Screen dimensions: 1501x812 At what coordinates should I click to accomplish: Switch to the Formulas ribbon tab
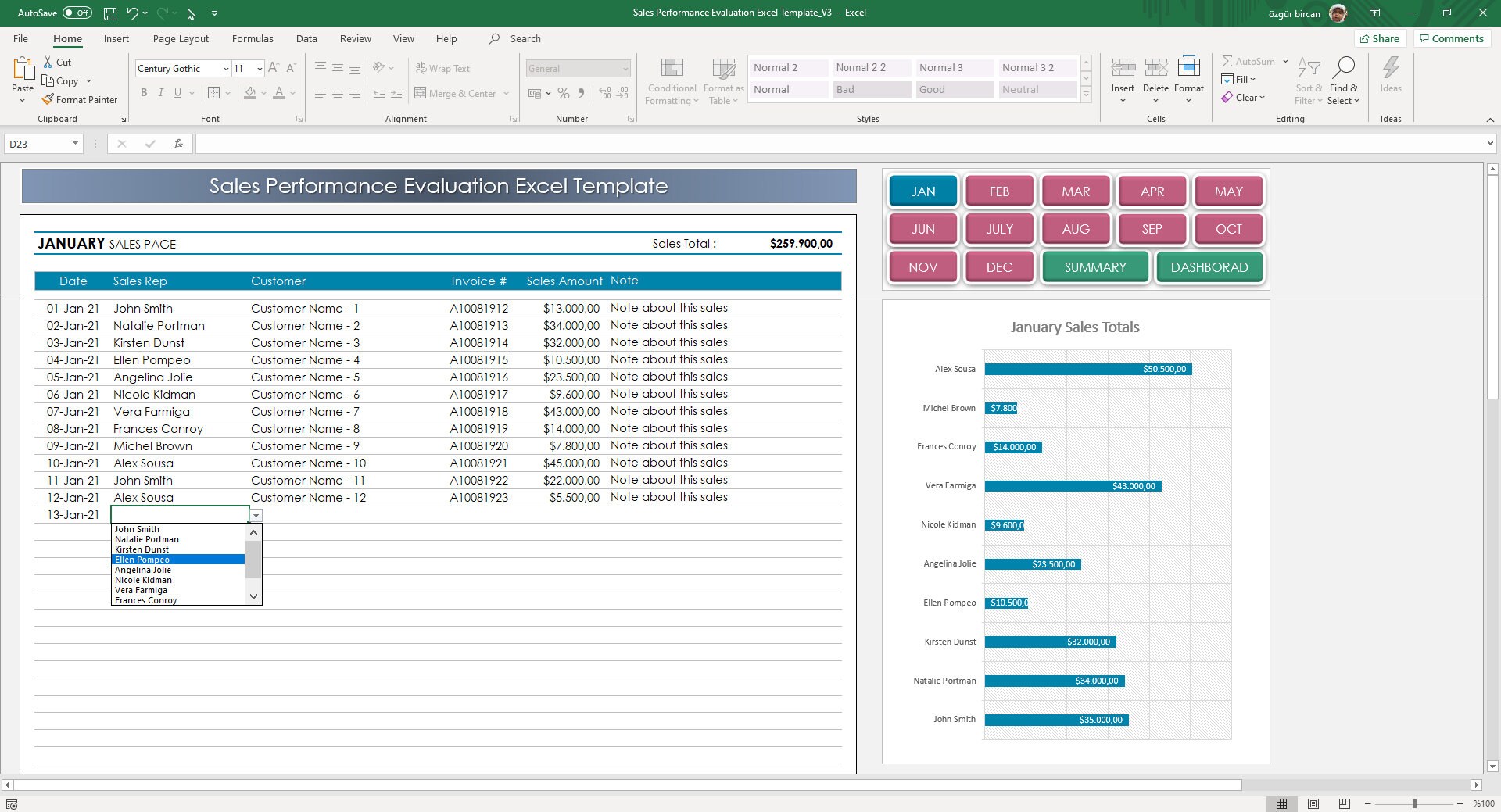coord(252,38)
